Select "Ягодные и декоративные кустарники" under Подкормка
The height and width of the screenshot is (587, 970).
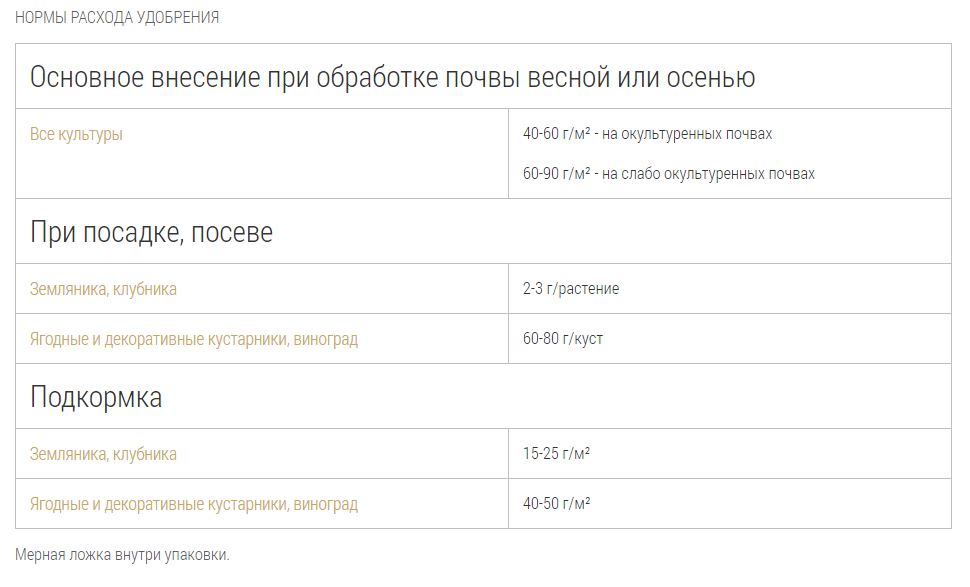point(160,504)
